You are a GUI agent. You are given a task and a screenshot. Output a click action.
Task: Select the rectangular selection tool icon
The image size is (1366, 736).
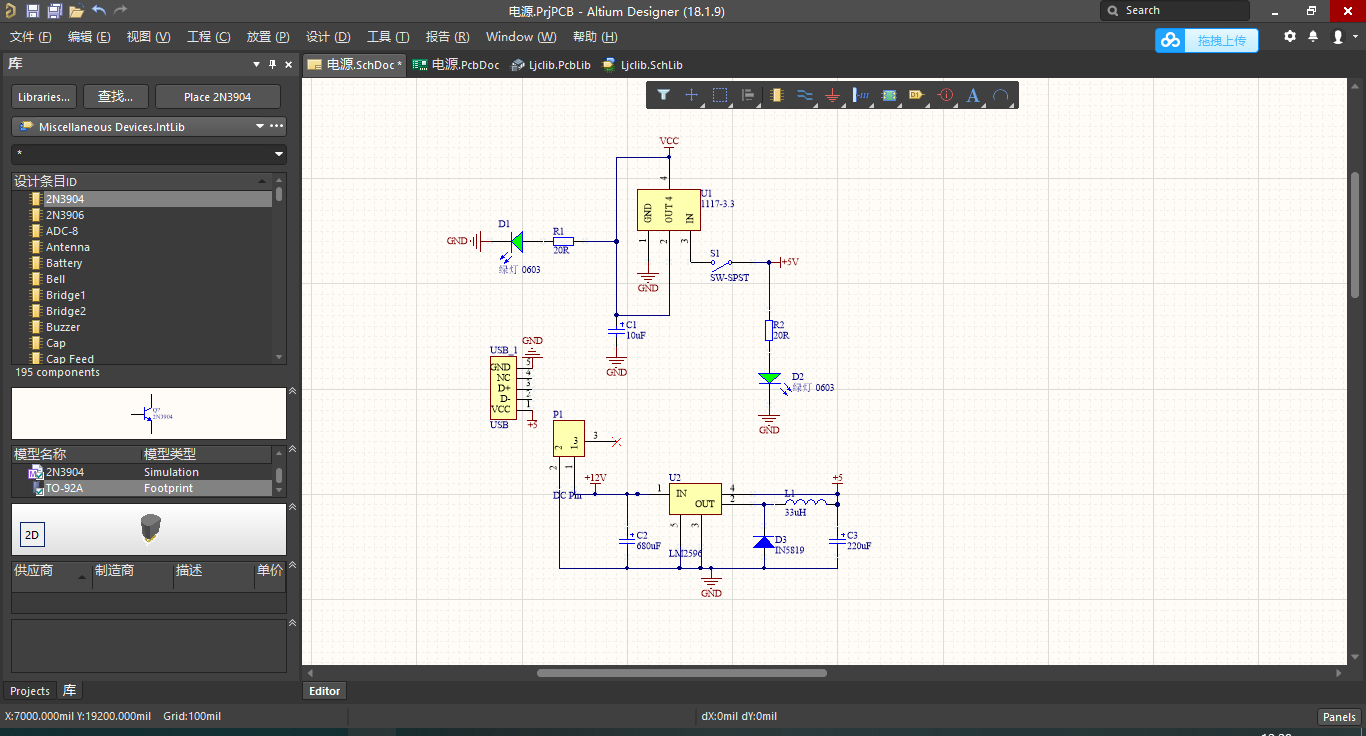click(720, 95)
